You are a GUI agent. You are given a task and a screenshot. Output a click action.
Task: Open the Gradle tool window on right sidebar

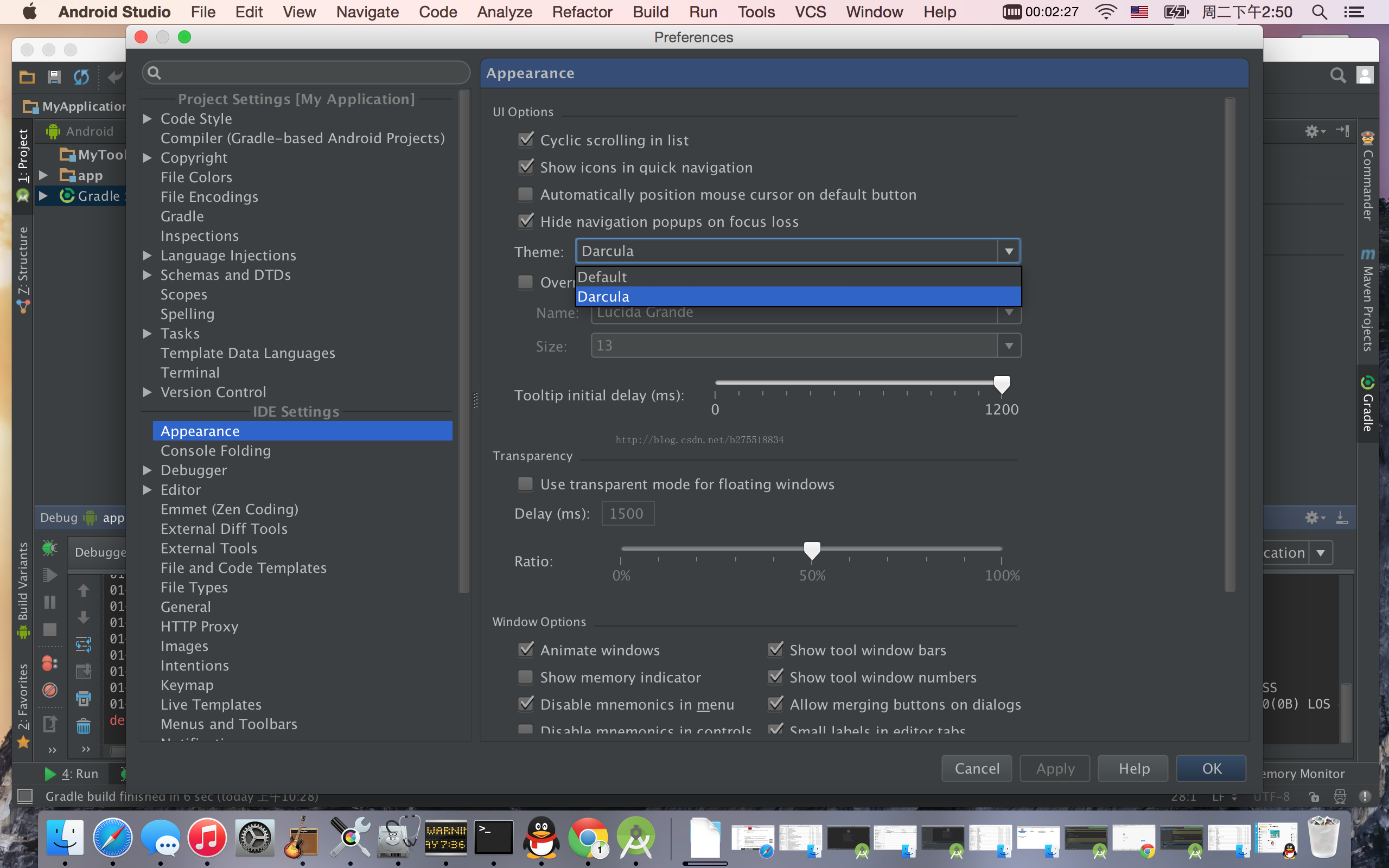point(1368,404)
